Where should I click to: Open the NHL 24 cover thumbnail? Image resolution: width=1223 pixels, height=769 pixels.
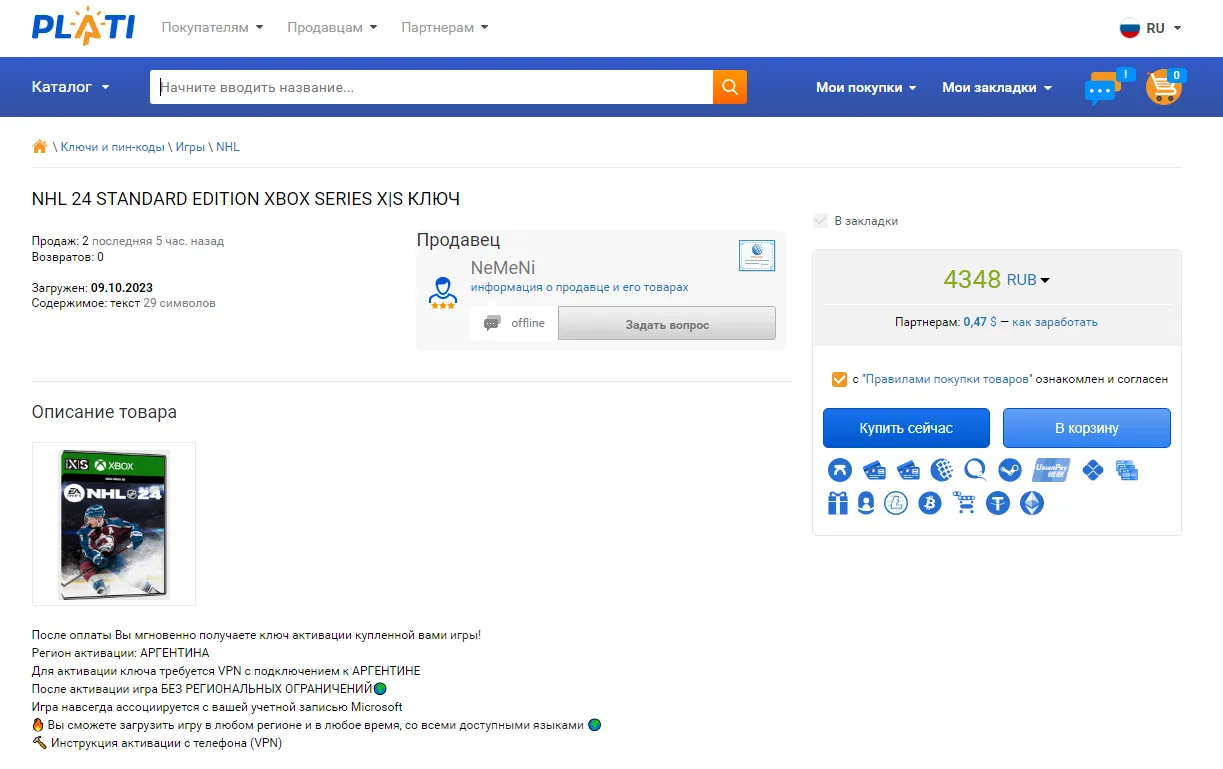[x=114, y=524]
